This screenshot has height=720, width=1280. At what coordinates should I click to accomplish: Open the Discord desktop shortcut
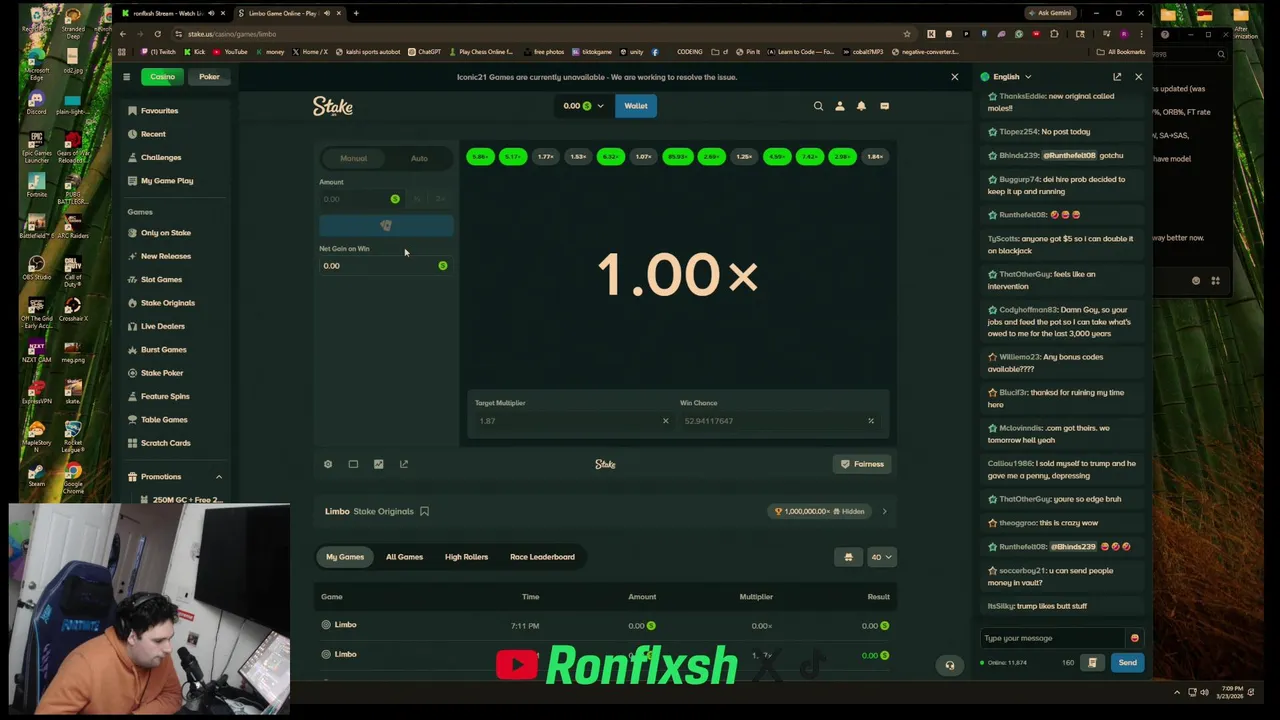click(x=36, y=102)
